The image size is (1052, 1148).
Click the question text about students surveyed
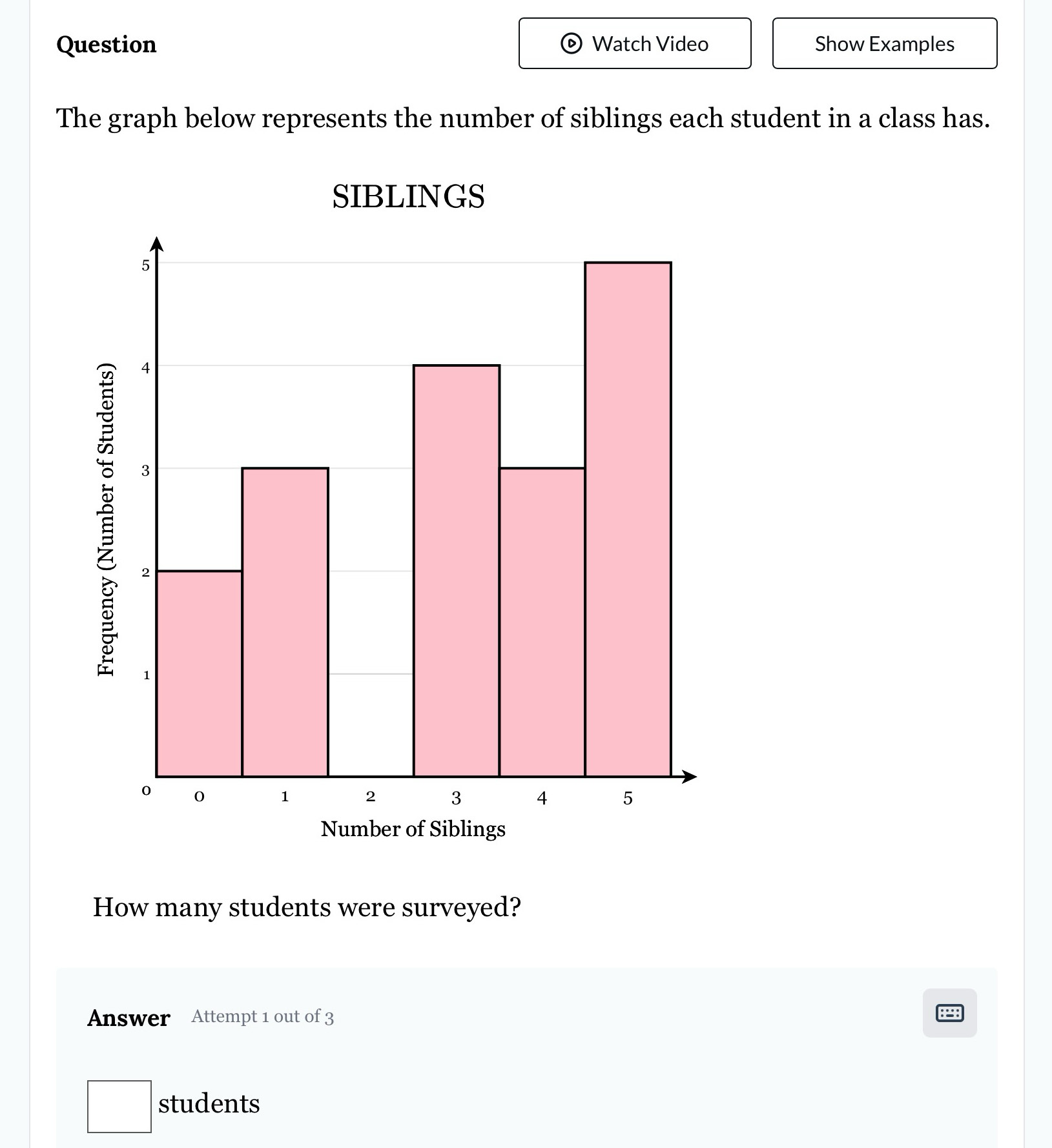(308, 907)
